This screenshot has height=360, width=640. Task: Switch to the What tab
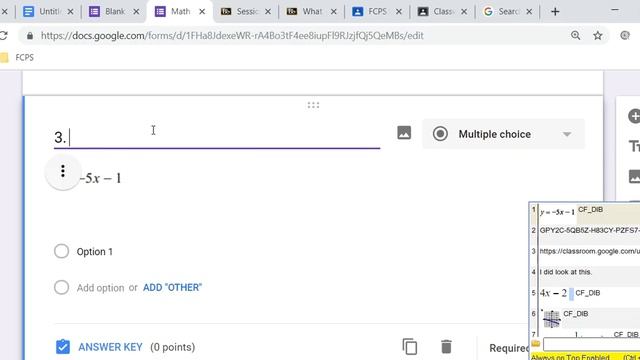[312, 12]
